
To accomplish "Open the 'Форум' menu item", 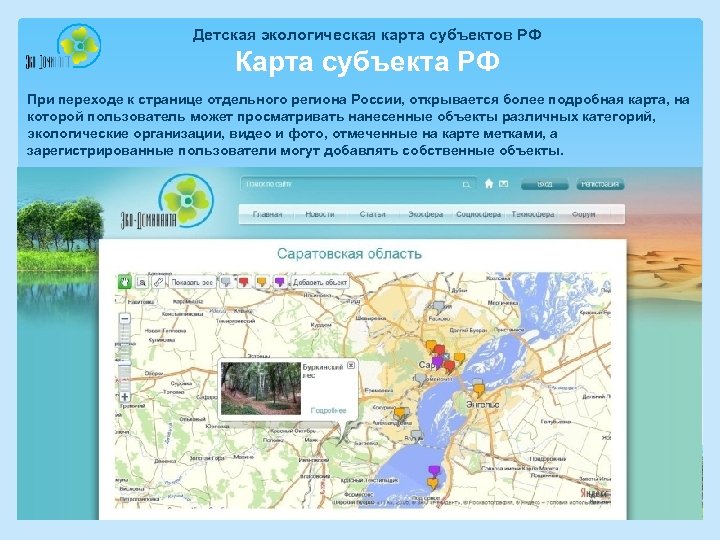I will (584, 214).
